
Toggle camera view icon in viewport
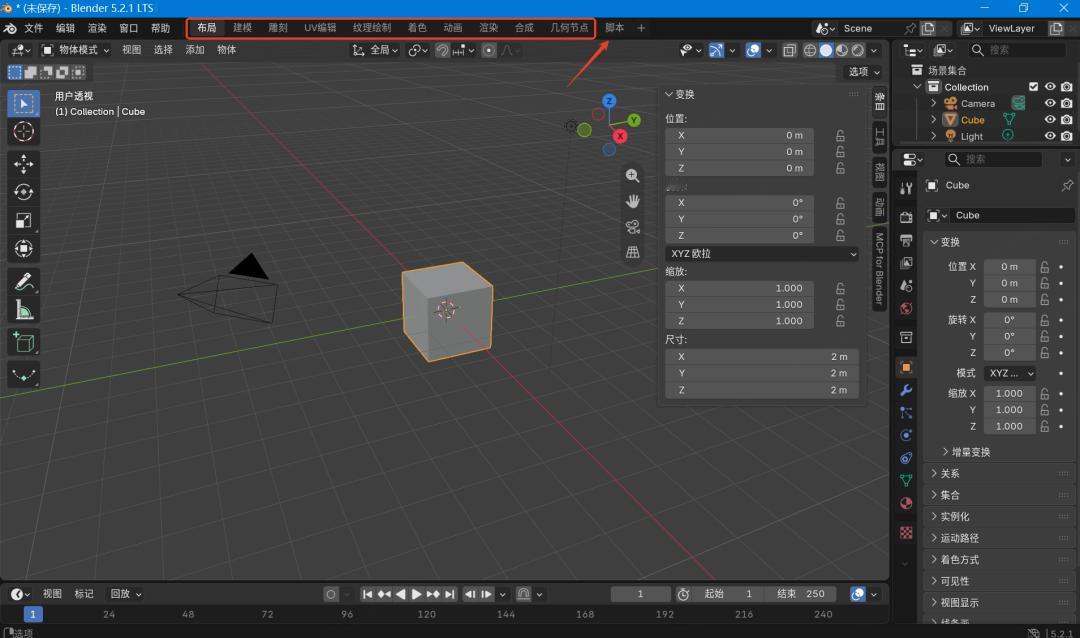(x=632, y=227)
